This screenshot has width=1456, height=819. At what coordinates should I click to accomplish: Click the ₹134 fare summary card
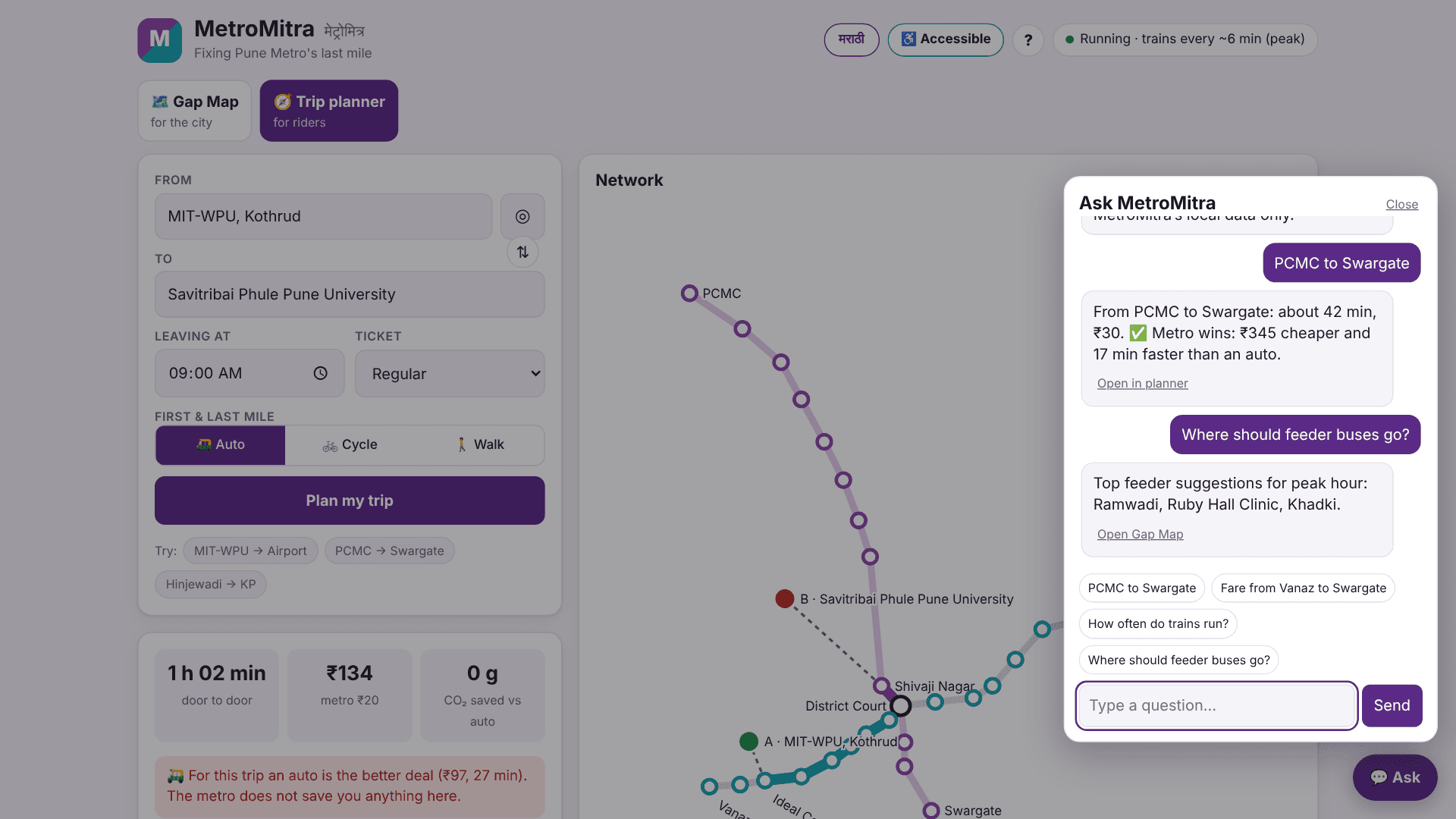(x=350, y=695)
